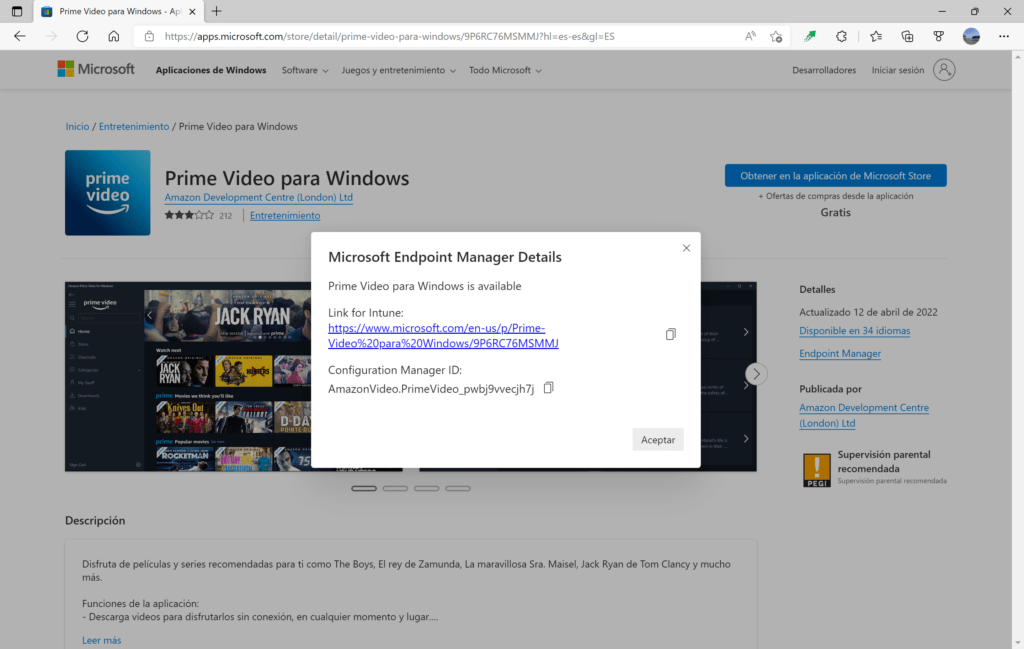
Task: Click the Aceptar button
Action: [658, 439]
